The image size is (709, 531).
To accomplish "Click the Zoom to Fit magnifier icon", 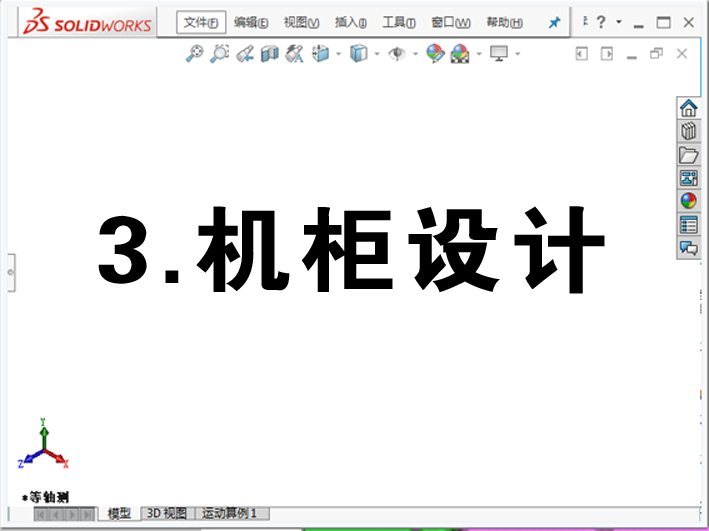I will [194, 54].
